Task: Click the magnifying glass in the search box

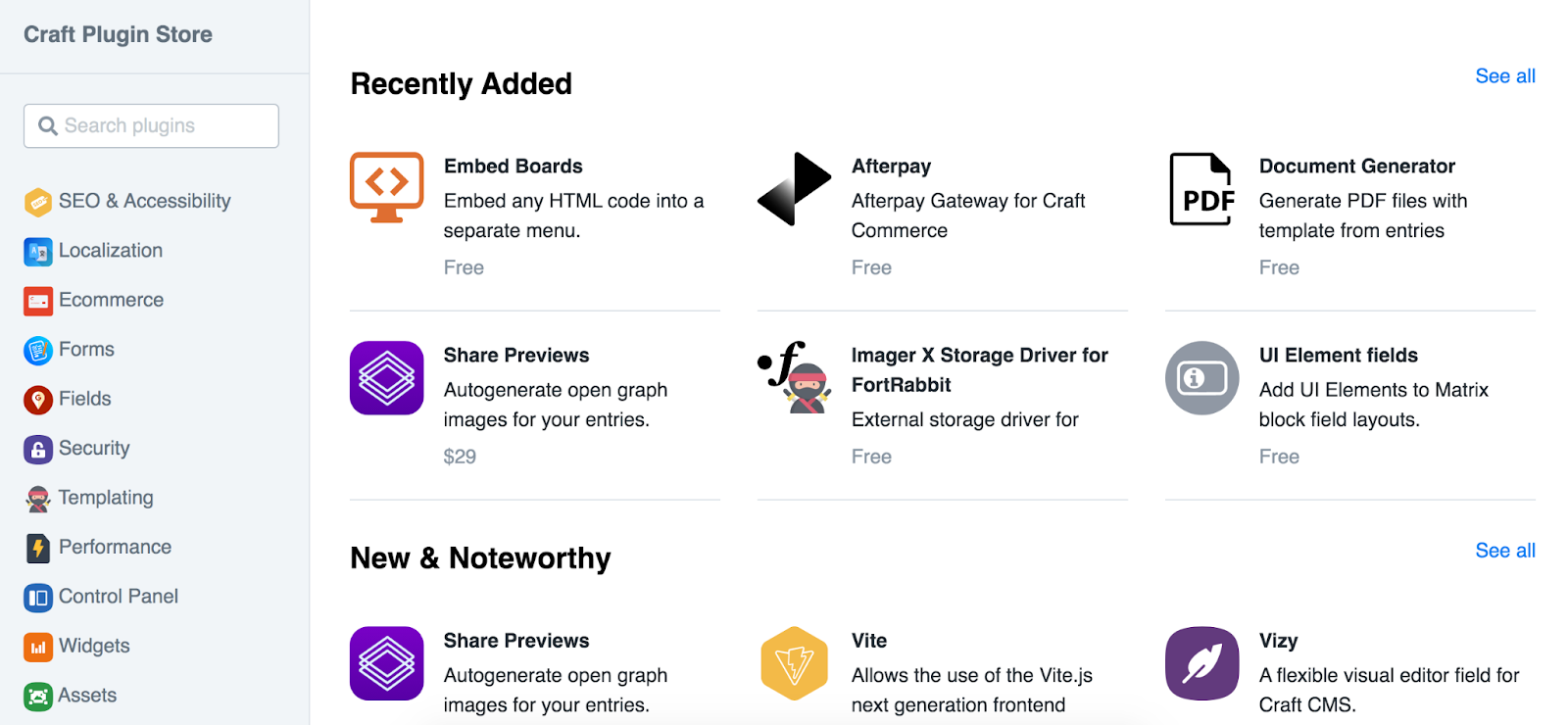Action: pyautogui.click(x=48, y=125)
